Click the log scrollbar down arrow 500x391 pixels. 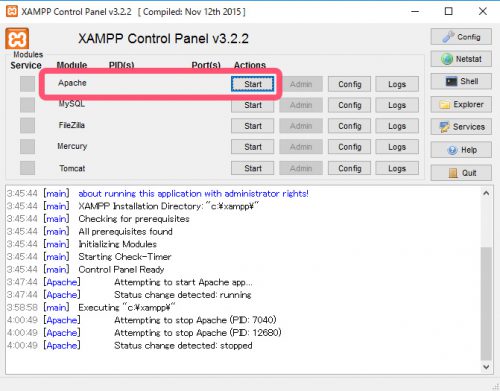[486, 367]
